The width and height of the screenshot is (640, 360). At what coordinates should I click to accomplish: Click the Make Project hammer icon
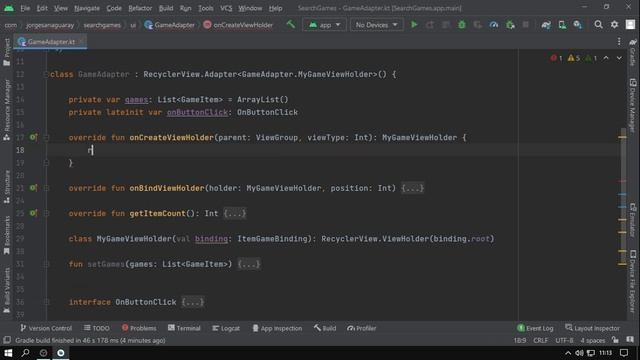(291, 24)
